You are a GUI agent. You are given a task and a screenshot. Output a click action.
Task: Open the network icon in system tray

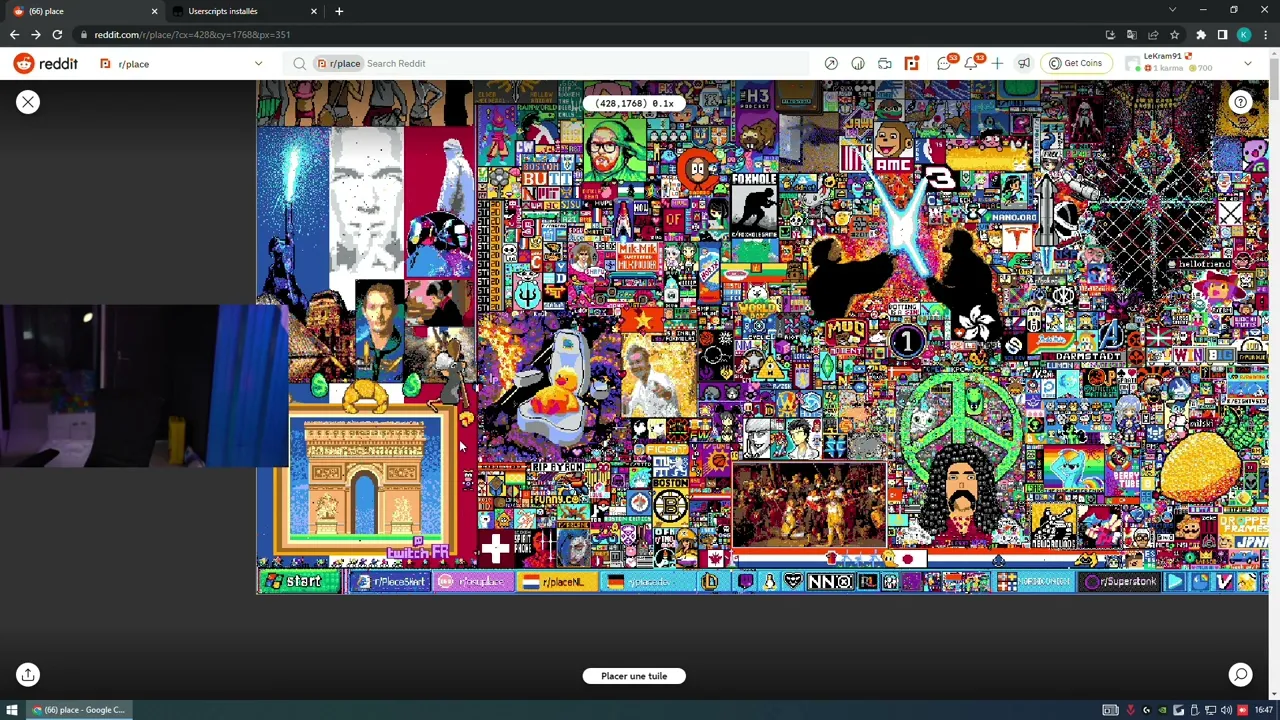click(1210, 710)
